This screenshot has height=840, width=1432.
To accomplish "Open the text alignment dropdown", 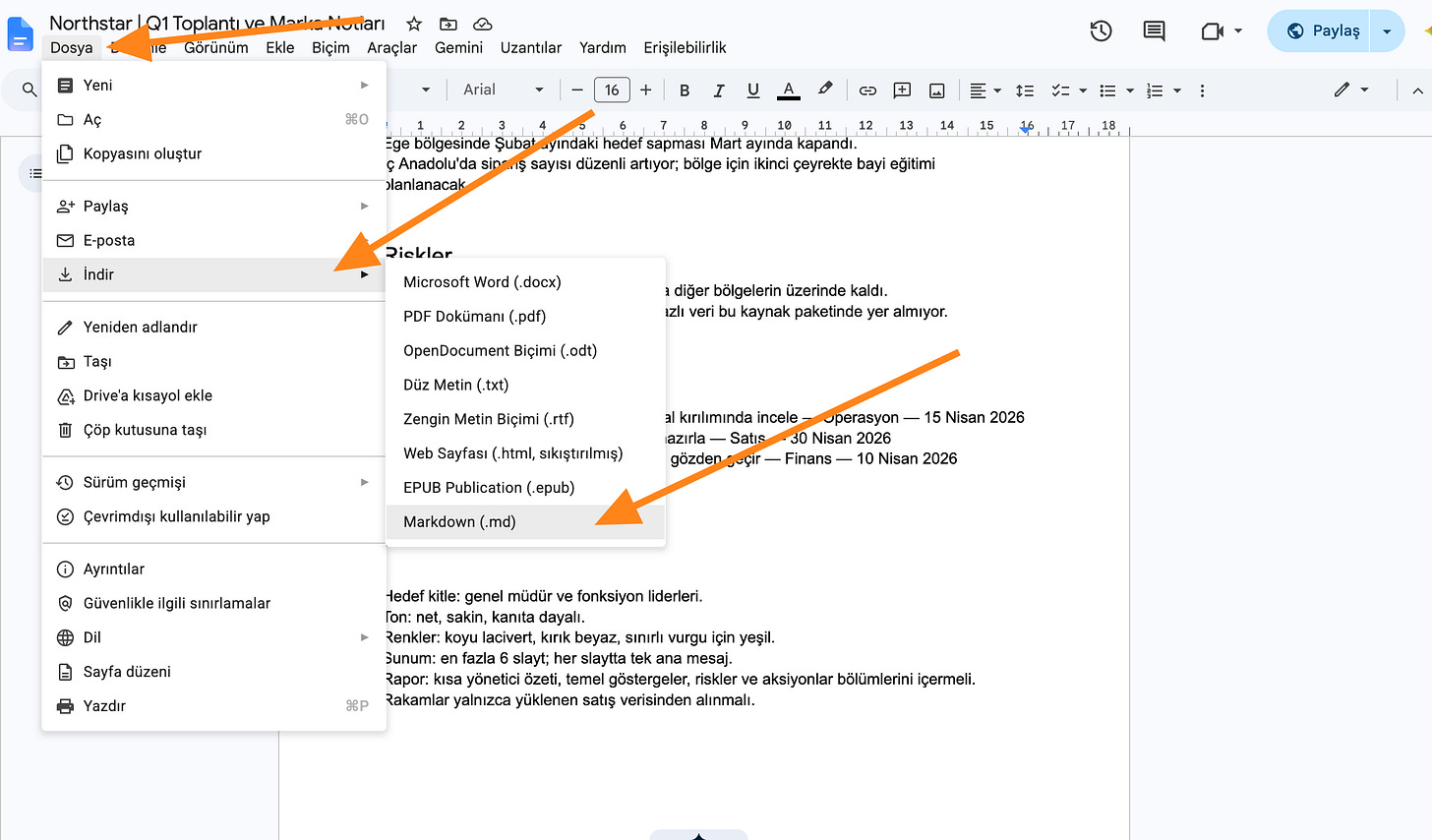I will click(985, 90).
